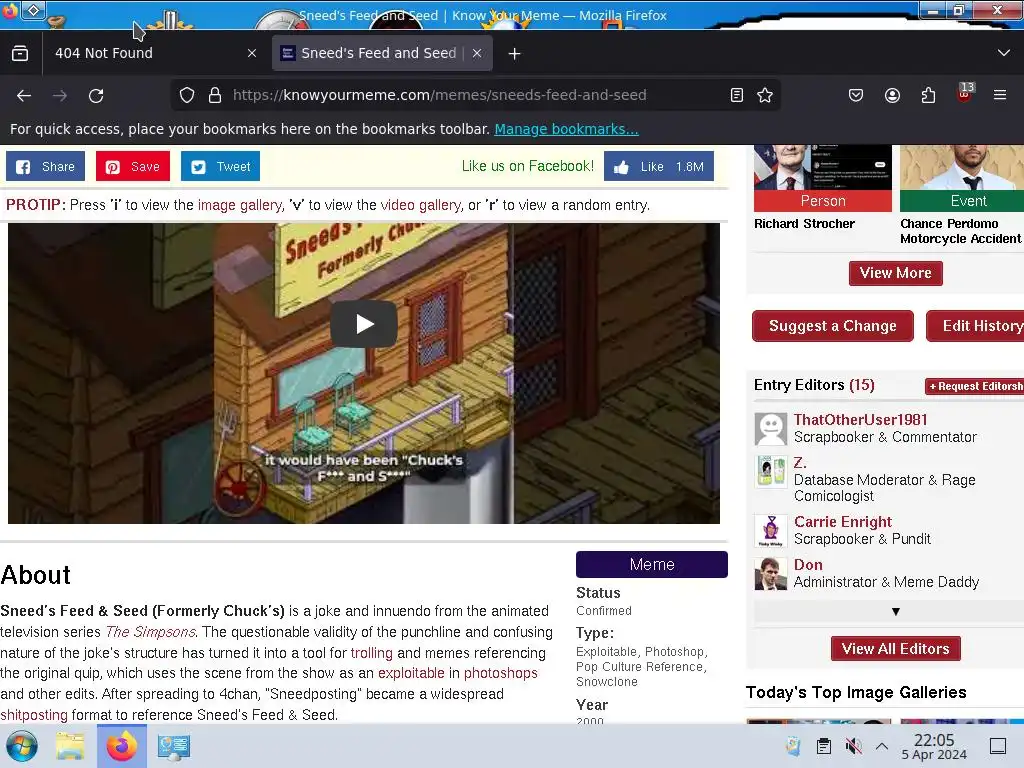This screenshot has width=1024, height=768.
Task: Click the Meme category badge
Action: [652, 564]
